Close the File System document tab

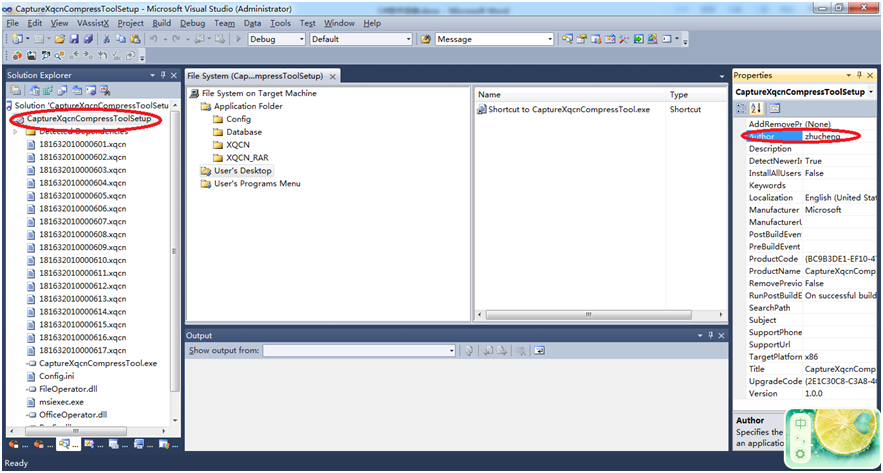pos(332,77)
